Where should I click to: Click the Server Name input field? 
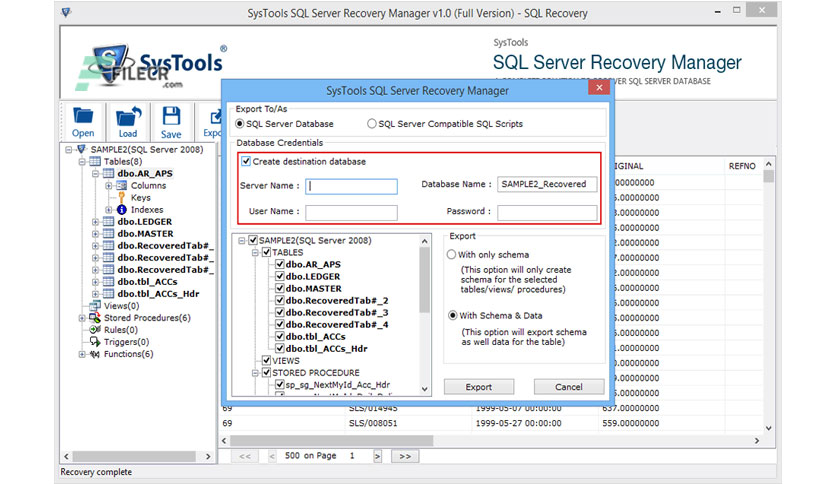coord(351,186)
